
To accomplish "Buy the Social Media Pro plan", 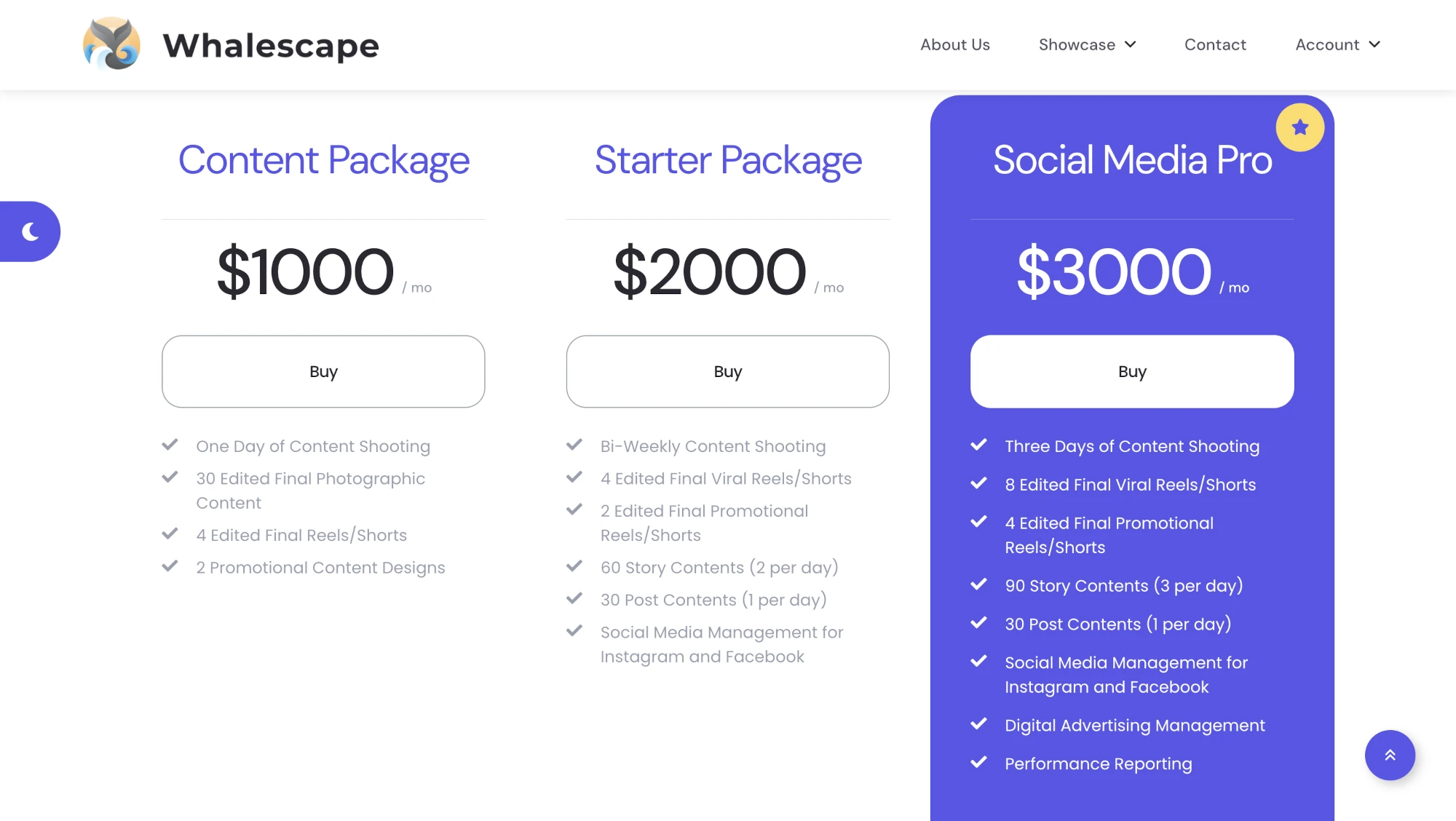I will (1132, 371).
